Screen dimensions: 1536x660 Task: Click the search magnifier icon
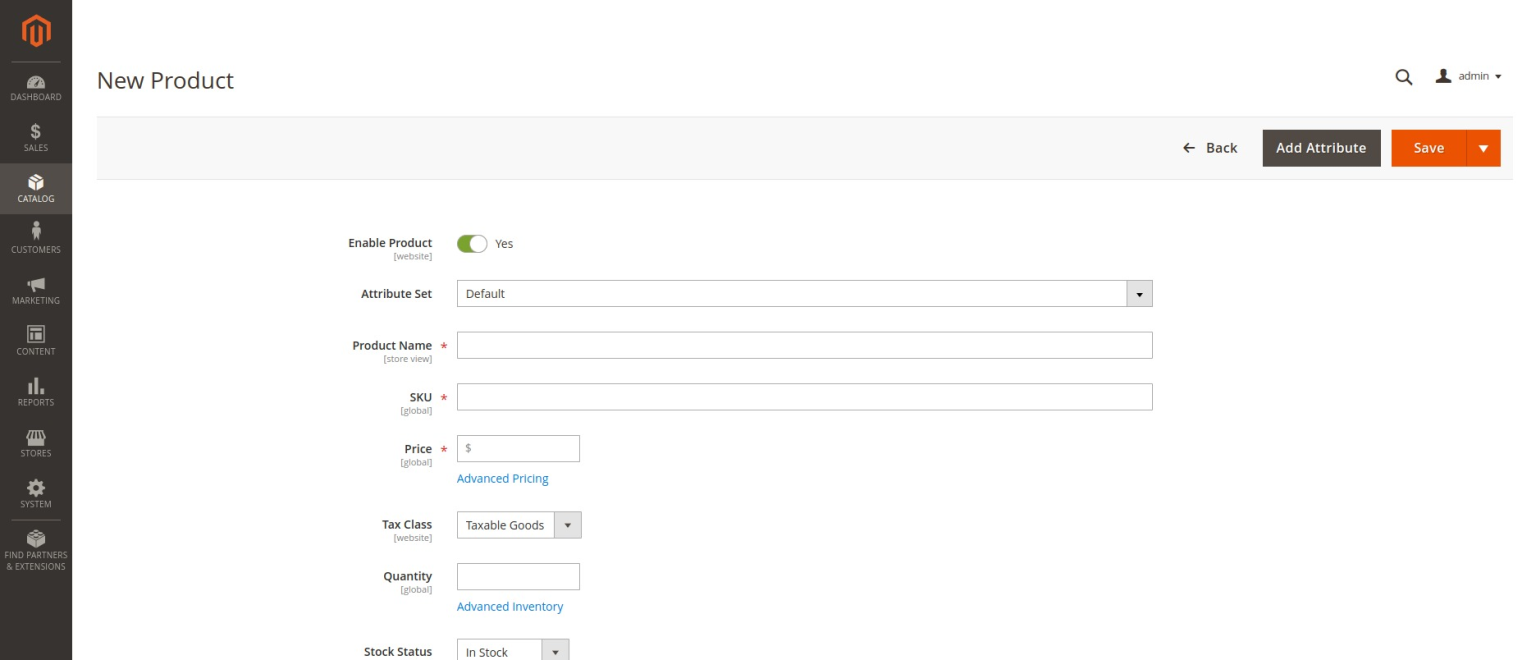[x=1404, y=77]
